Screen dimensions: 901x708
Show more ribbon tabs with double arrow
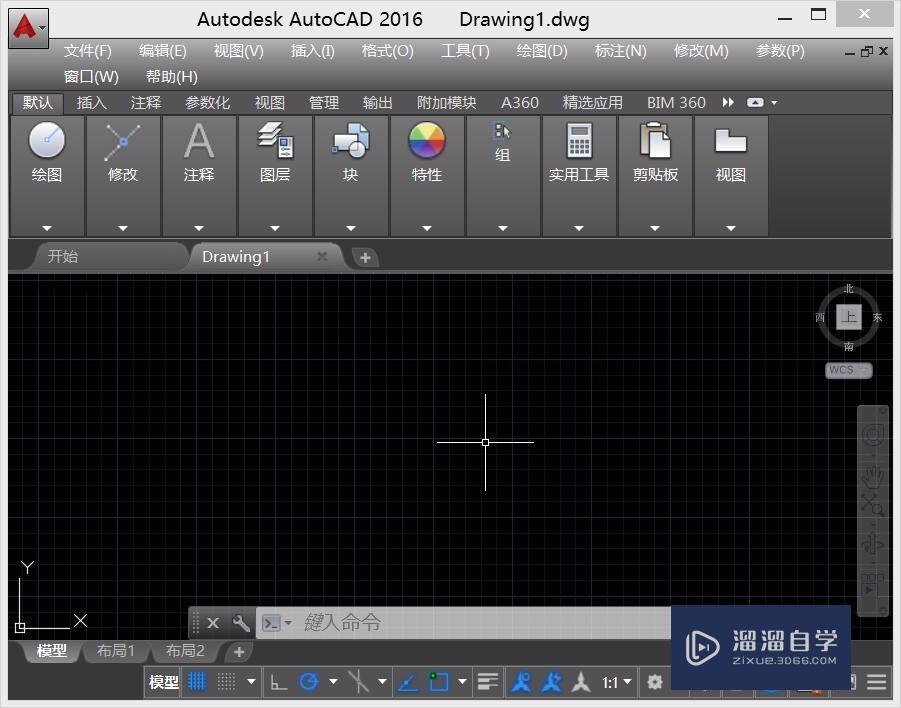(x=728, y=102)
